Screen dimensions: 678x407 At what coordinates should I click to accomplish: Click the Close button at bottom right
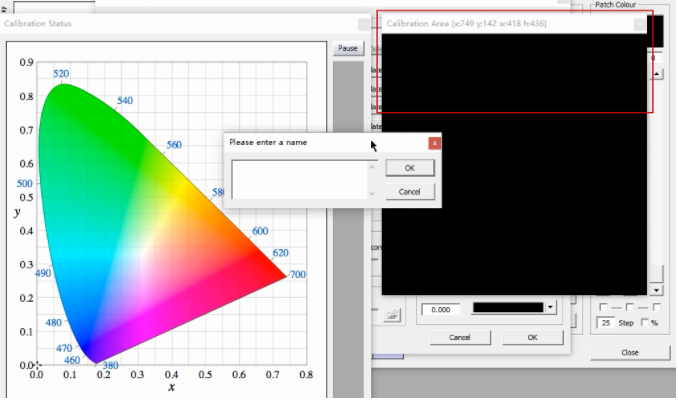click(x=630, y=352)
